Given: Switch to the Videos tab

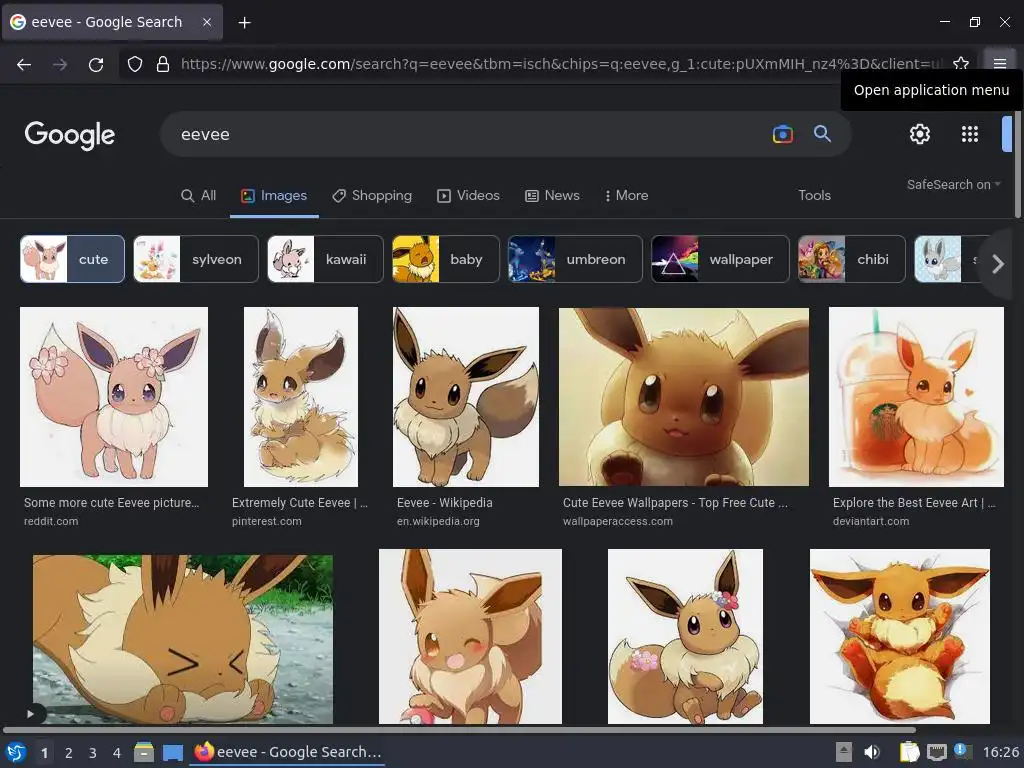Looking at the screenshot, I should pyautogui.click(x=468, y=195).
